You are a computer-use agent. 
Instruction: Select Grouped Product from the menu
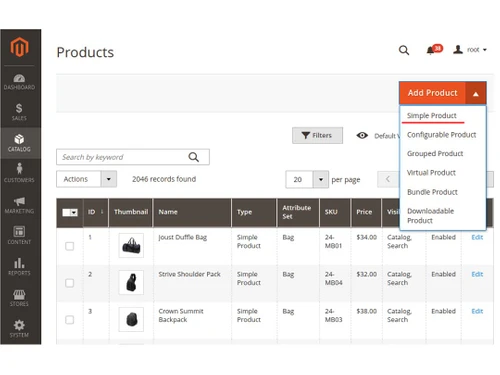pyautogui.click(x=435, y=154)
